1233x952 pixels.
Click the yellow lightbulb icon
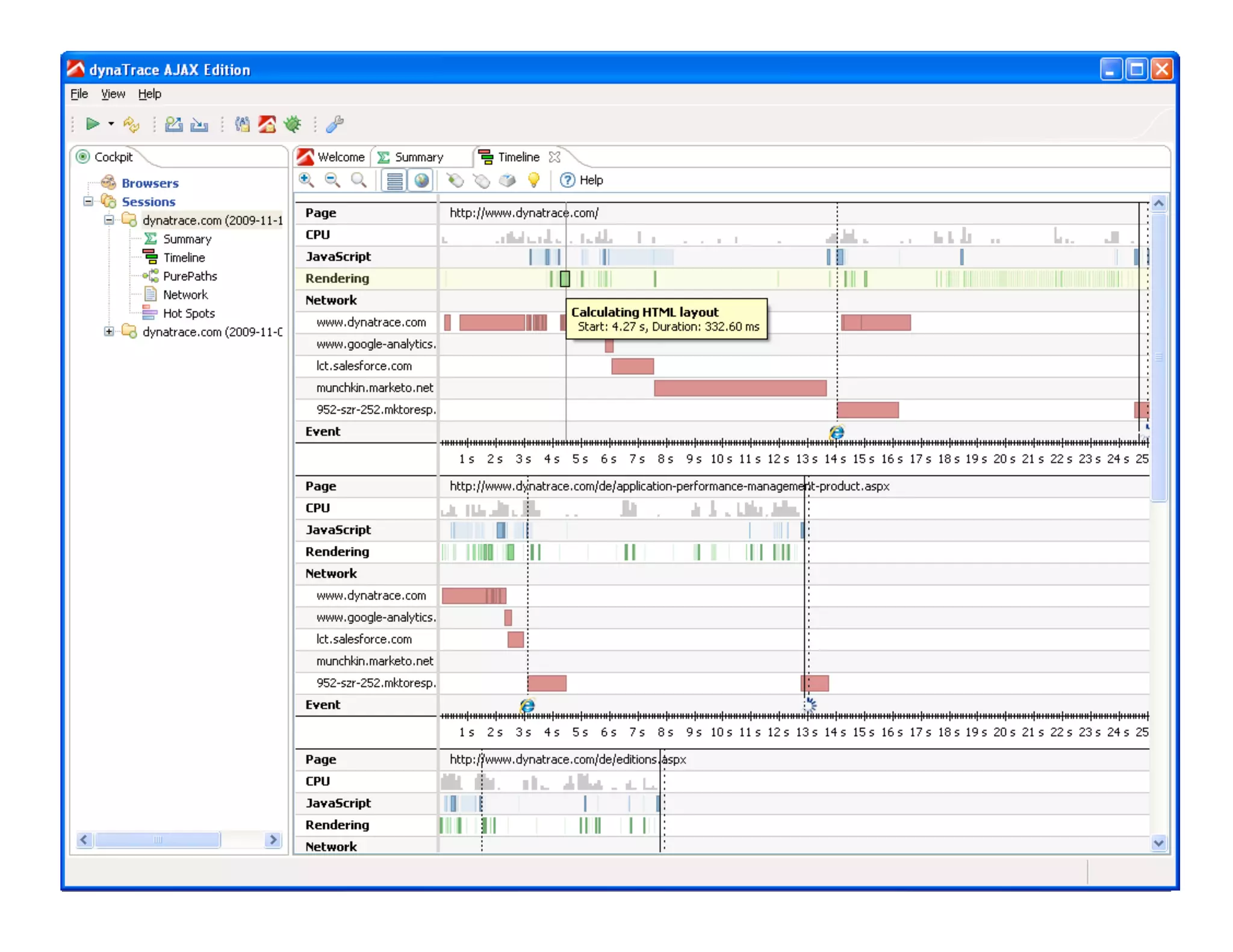click(533, 180)
